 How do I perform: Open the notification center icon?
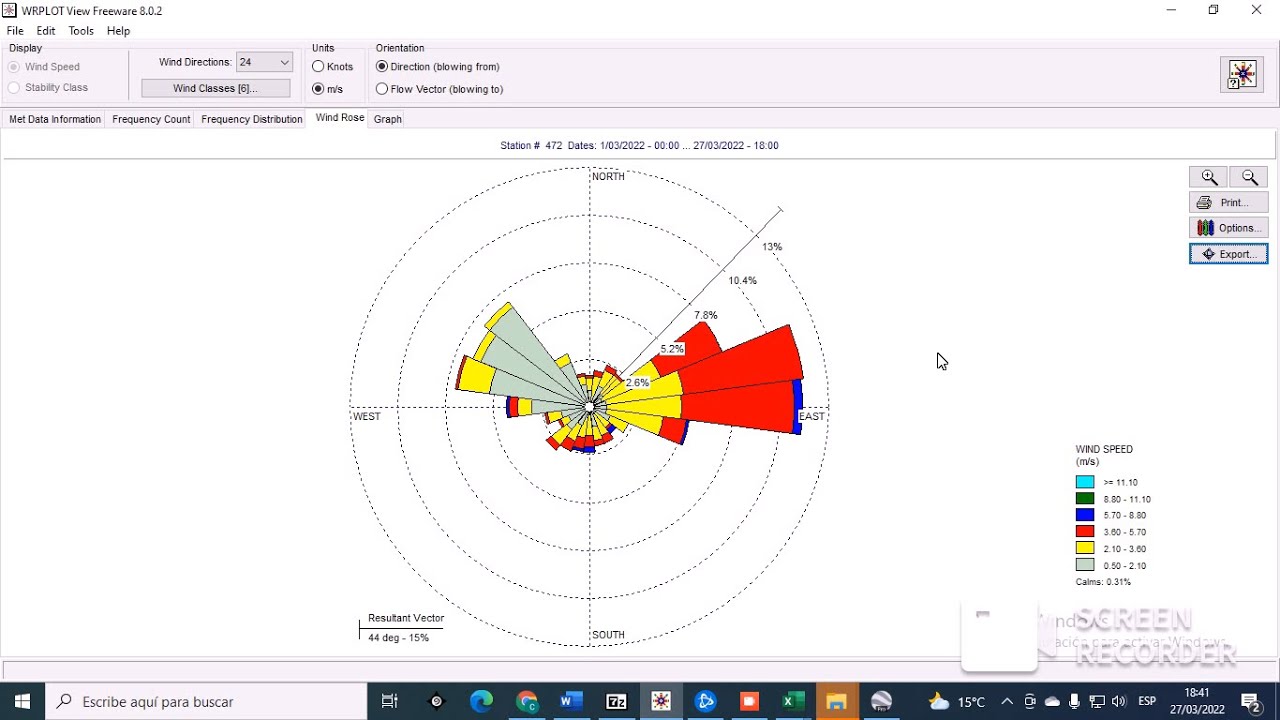point(1250,701)
